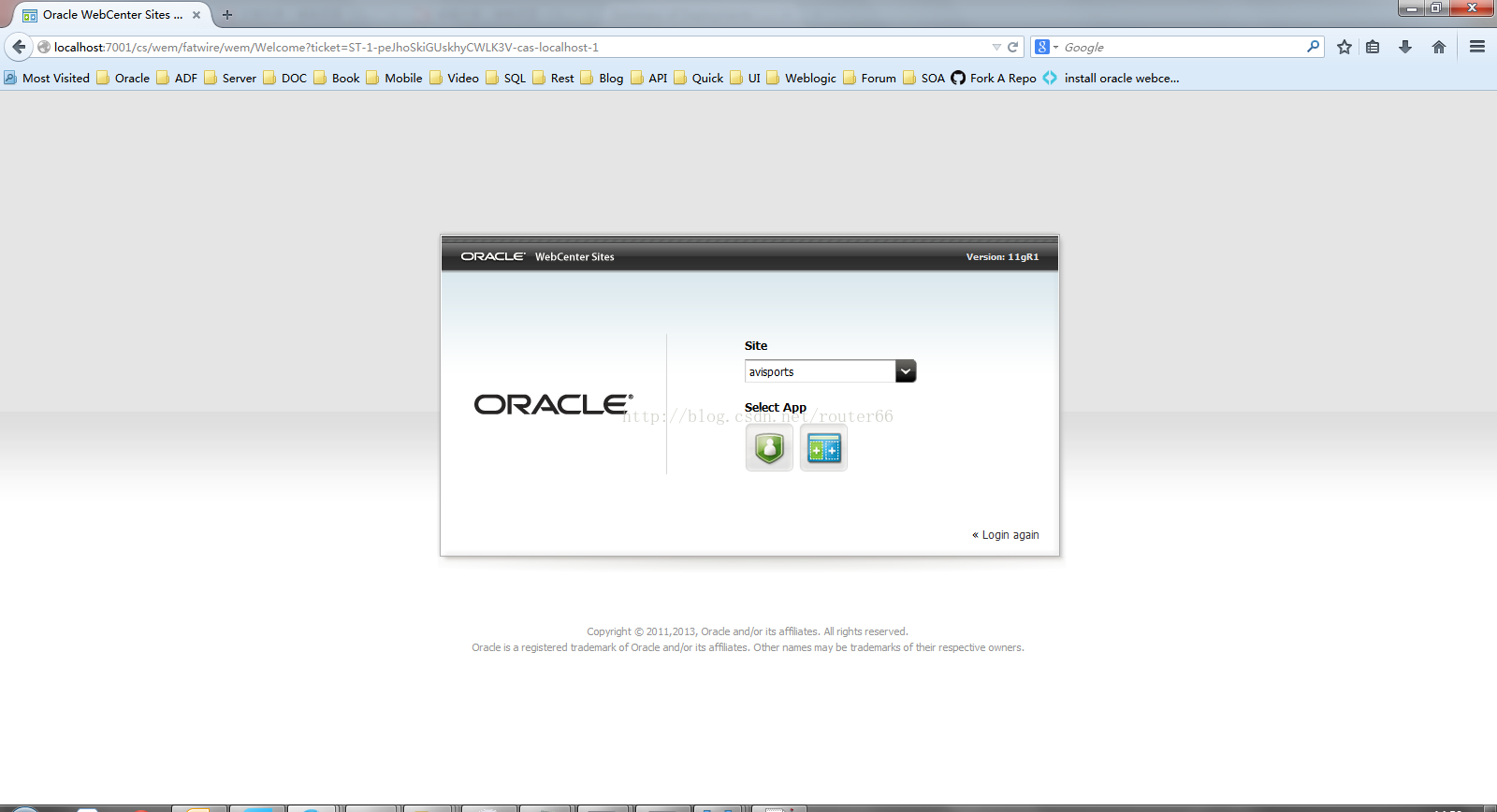Screen dimensions: 1497x812
Task: Open the Rest bookmark folder
Action: 553,78
